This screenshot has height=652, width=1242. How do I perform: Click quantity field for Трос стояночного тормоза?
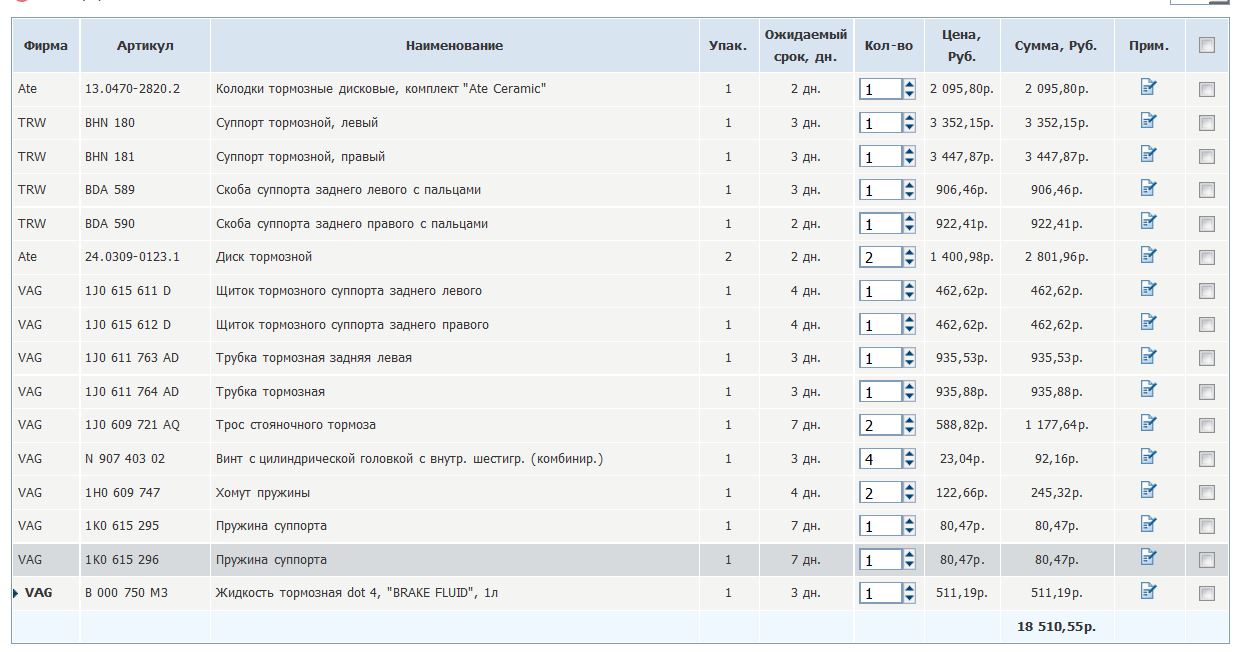coord(880,425)
